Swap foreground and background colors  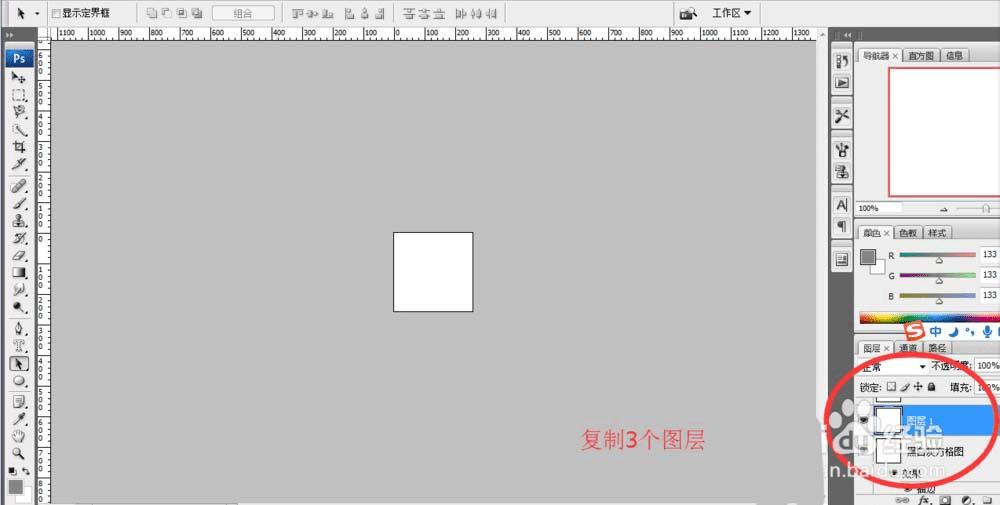coord(26,471)
